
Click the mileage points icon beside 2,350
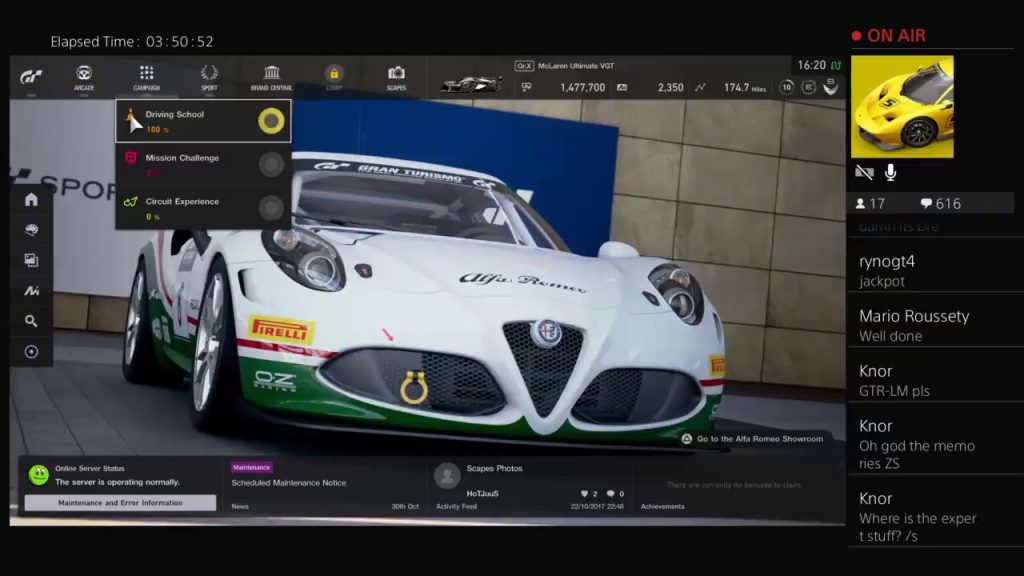[x=622, y=87]
